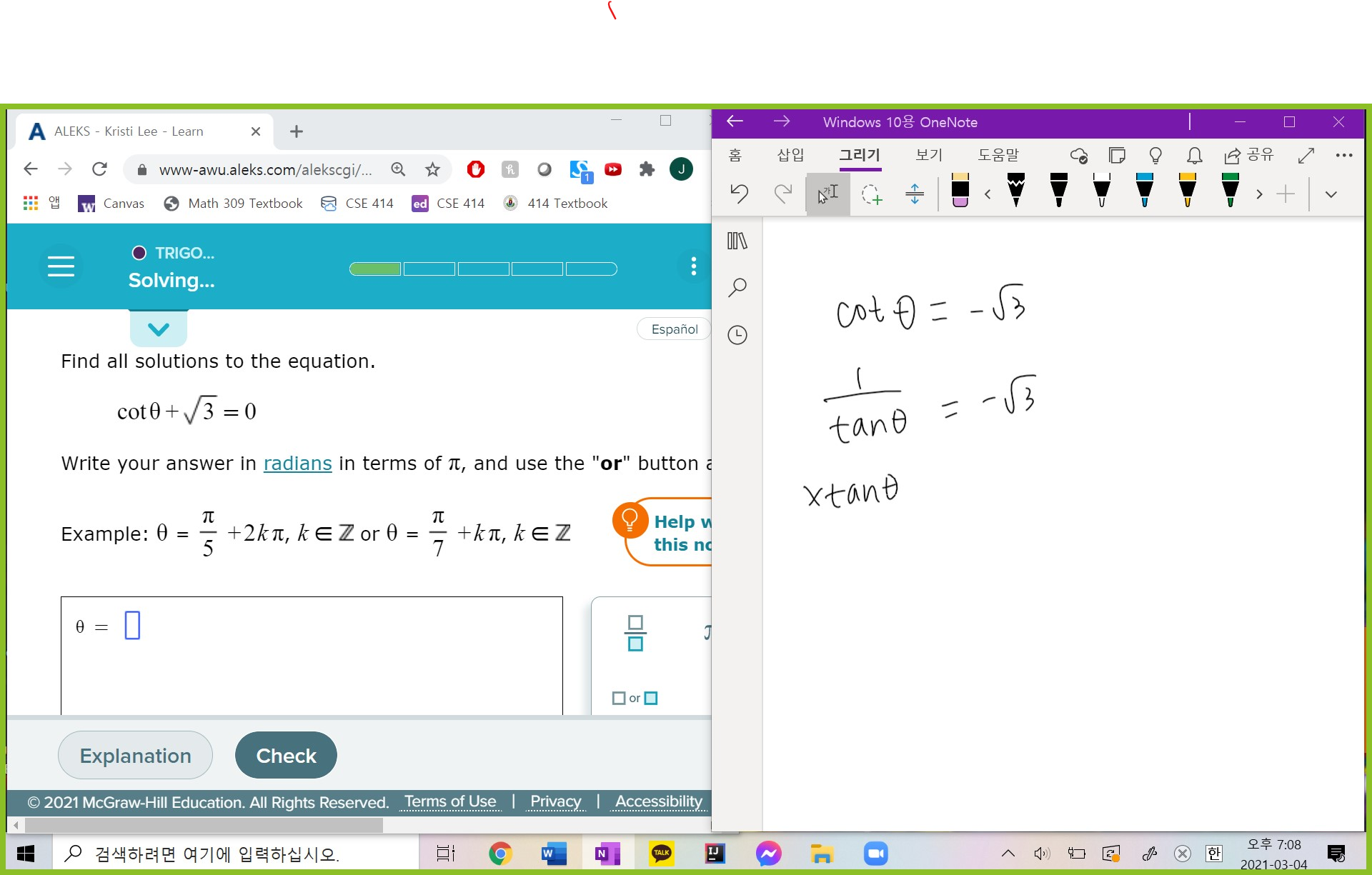Open ALEKS three-dot options menu

click(693, 266)
